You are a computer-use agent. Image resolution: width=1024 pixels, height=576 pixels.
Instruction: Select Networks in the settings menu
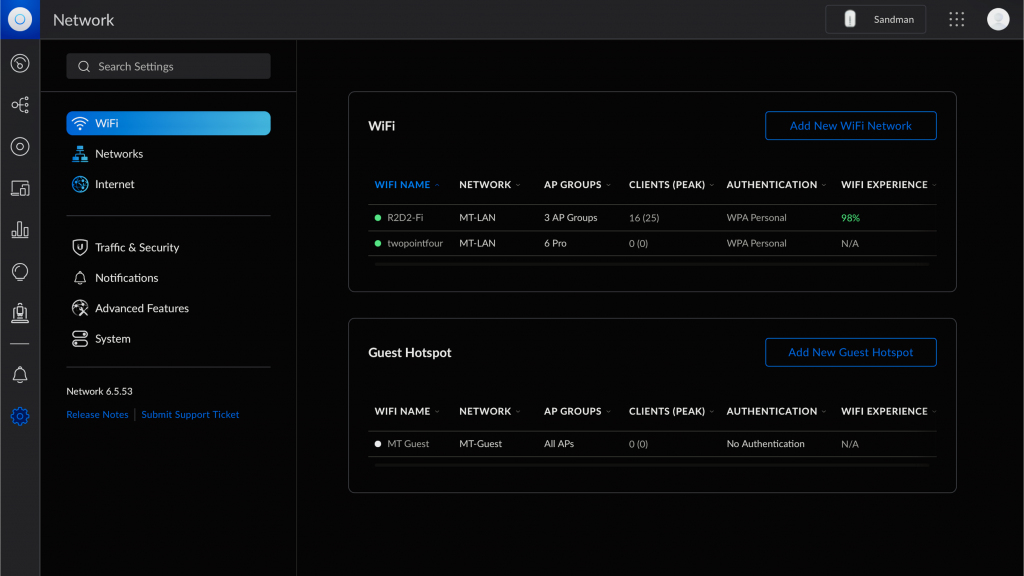tap(119, 154)
